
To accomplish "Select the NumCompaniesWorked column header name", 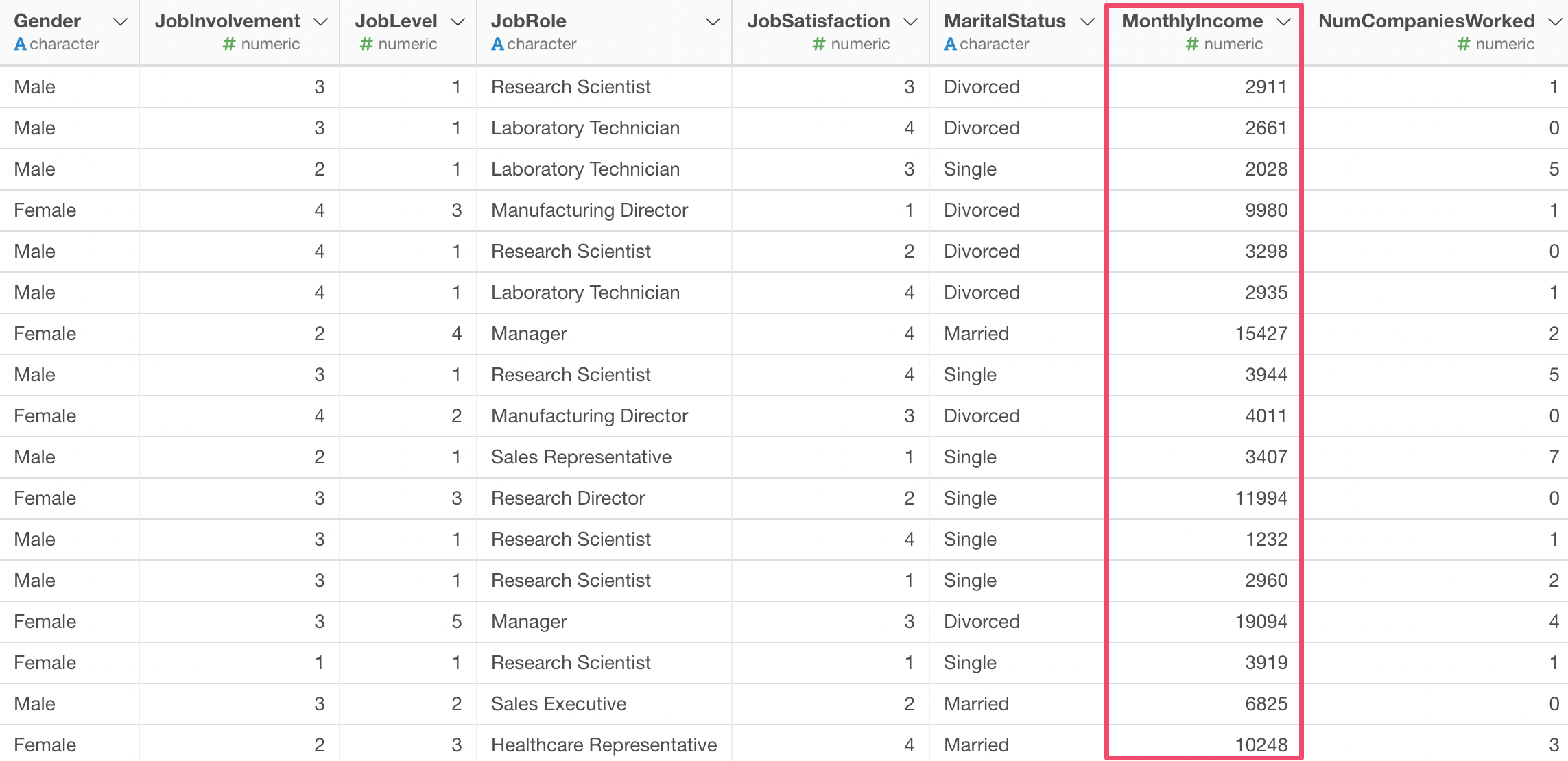I will 1427,21.
